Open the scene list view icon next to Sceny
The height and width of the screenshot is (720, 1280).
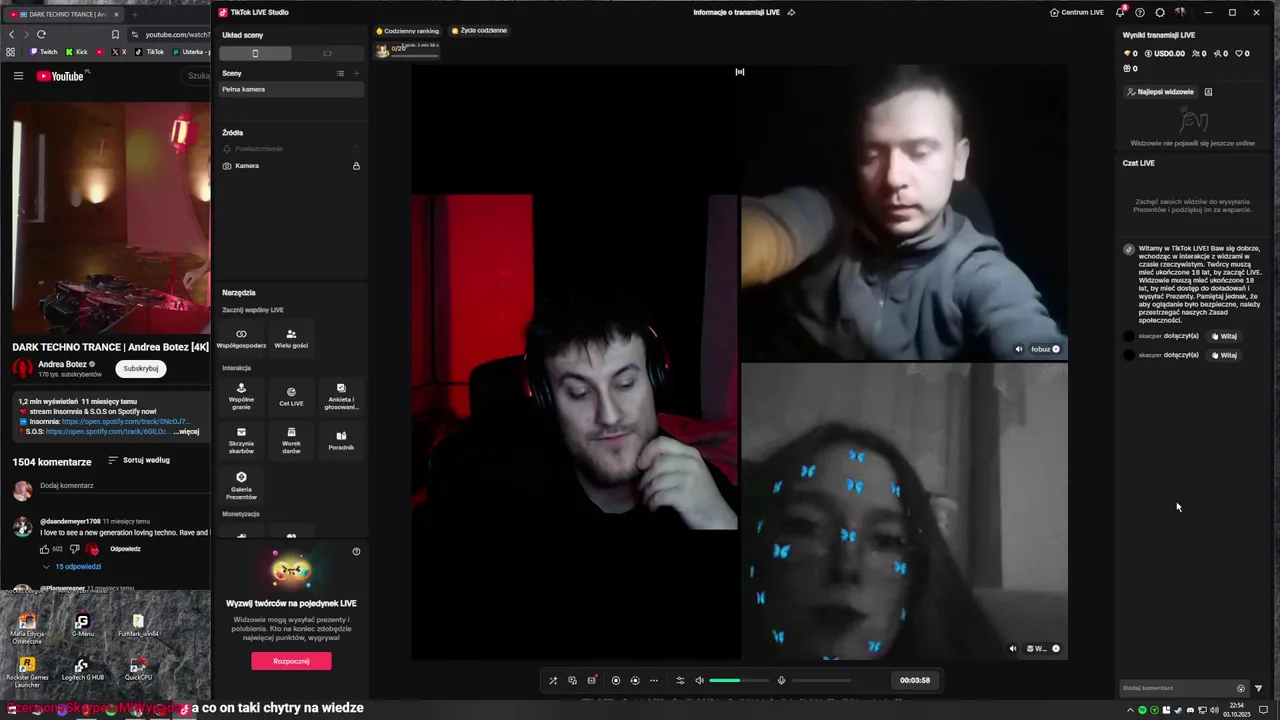click(x=340, y=73)
